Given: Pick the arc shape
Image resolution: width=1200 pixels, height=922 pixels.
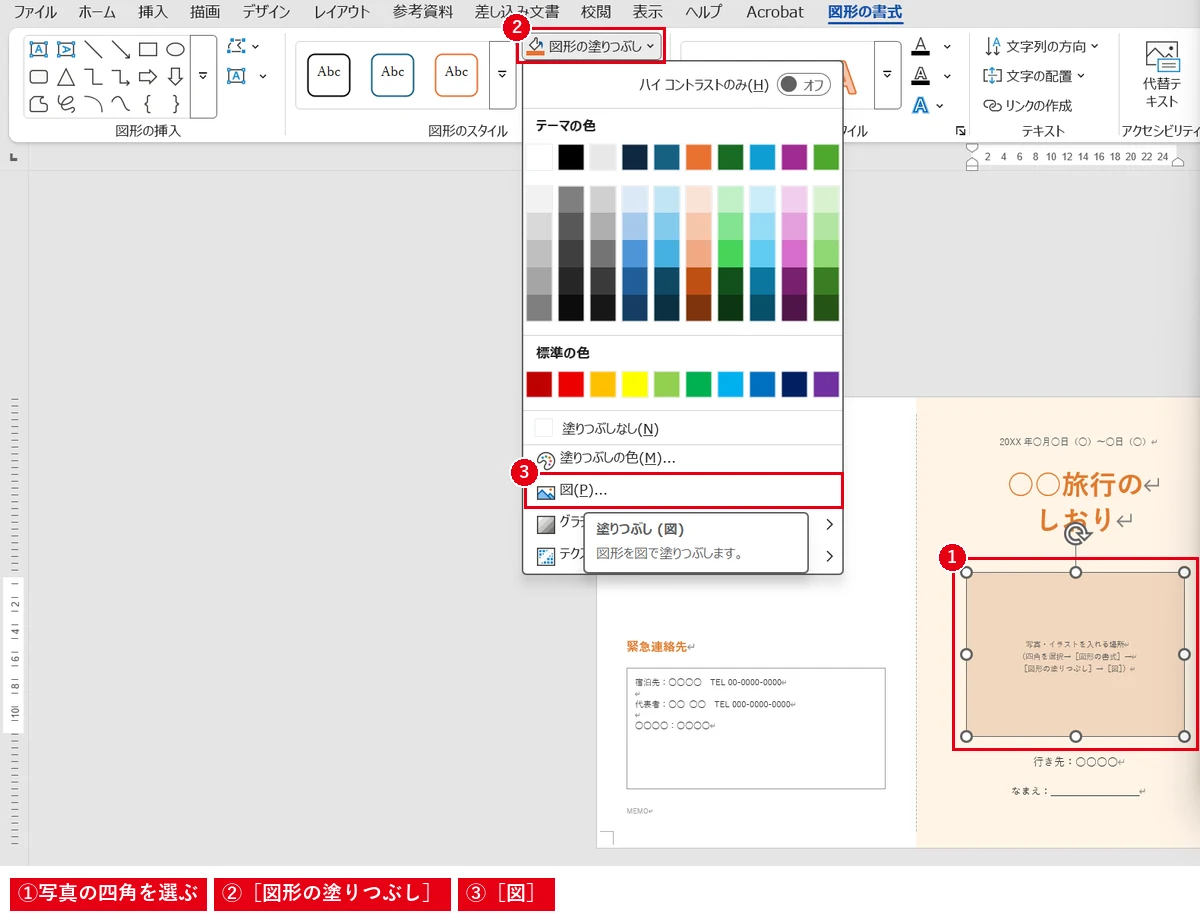Looking at the screenshot, I should (93, 103).
